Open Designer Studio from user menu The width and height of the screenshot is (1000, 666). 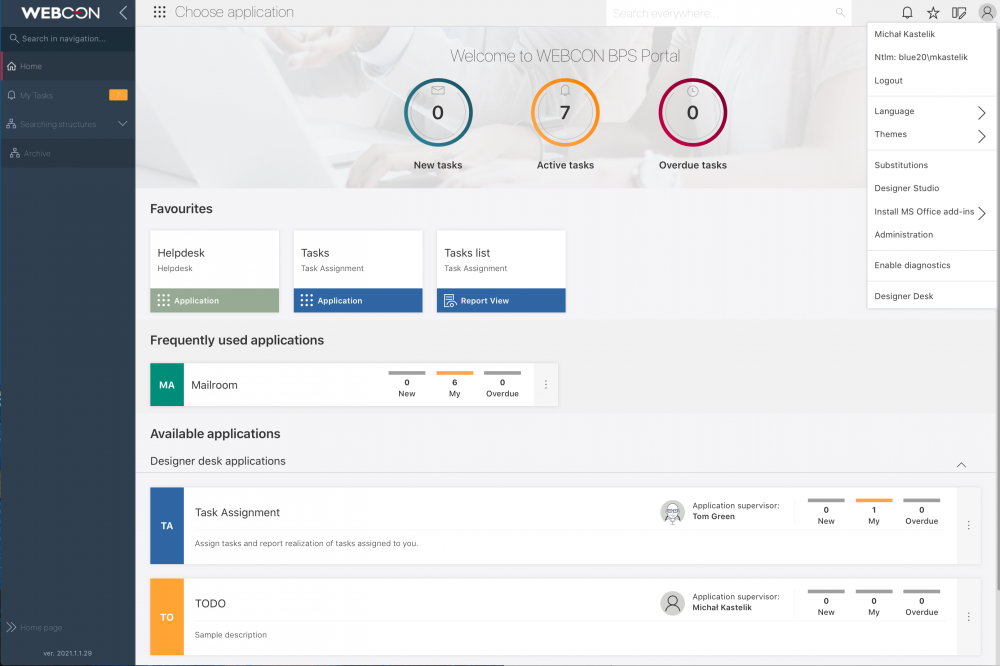(x=907, y=188)
